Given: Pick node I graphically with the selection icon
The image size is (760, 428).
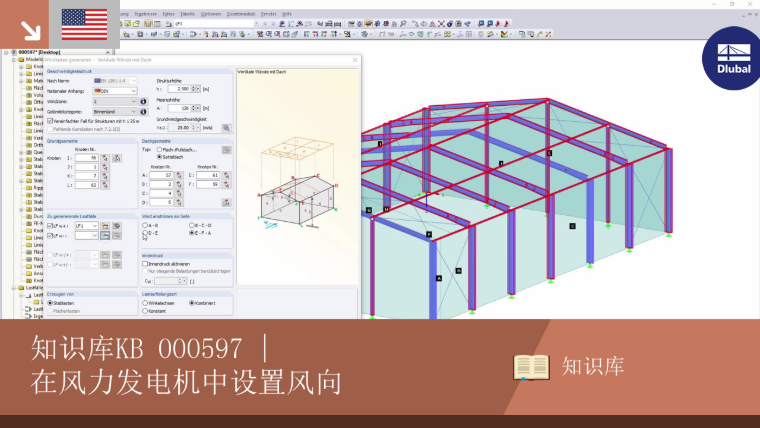Looking at the screenshot, I should [105, 158].
